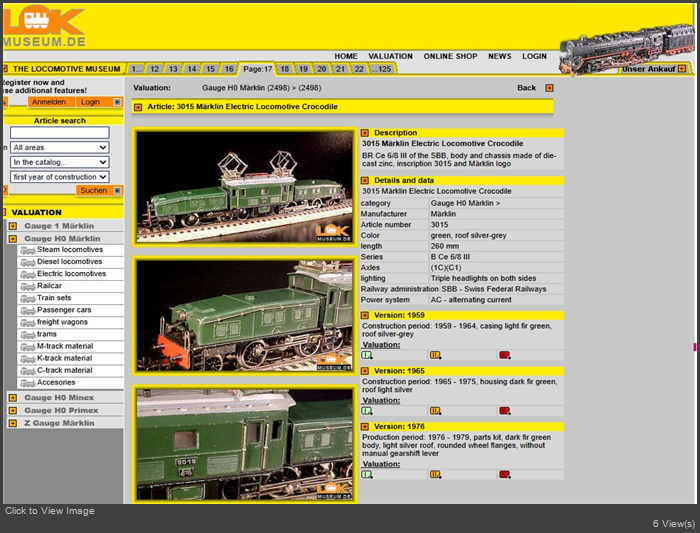
Task: Open the first year of construction dropdown
Action: tap(59, 177)
